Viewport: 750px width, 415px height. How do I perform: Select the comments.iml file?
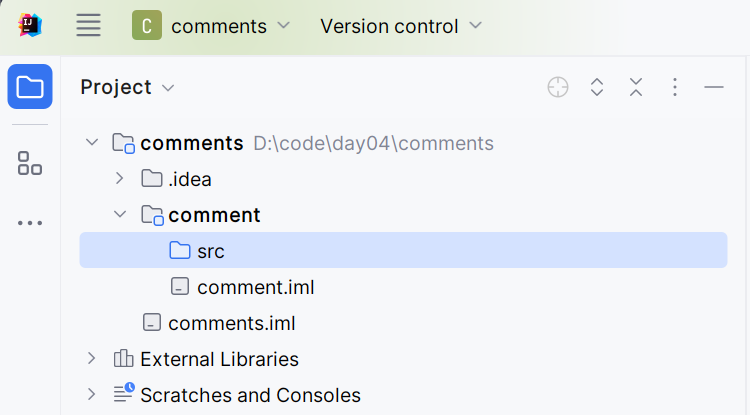(x=231, y=323)
